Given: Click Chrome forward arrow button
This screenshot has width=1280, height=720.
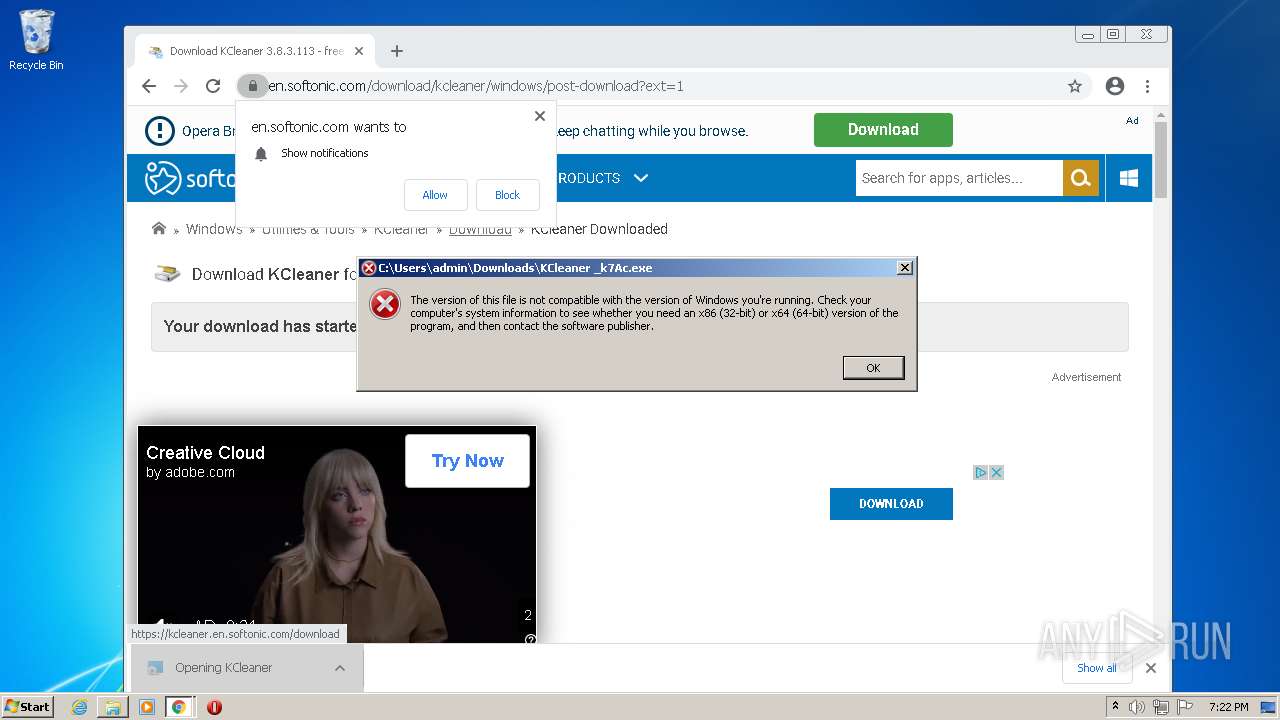Looking at the screenshot, I should (181, 86).
